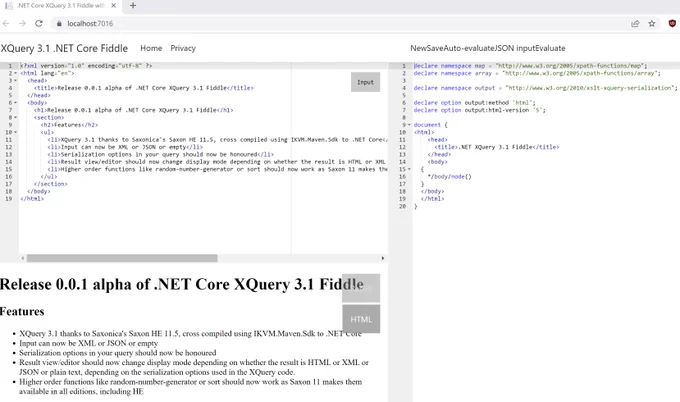Click the title element on input line 4

click(x=144, y=88)
